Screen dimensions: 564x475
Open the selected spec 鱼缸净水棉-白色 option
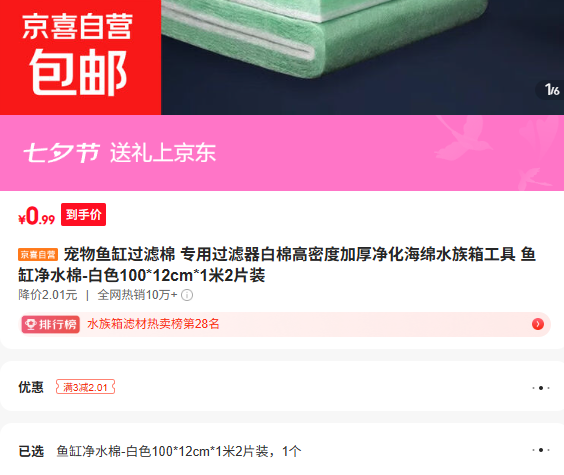tap(179, 451)
